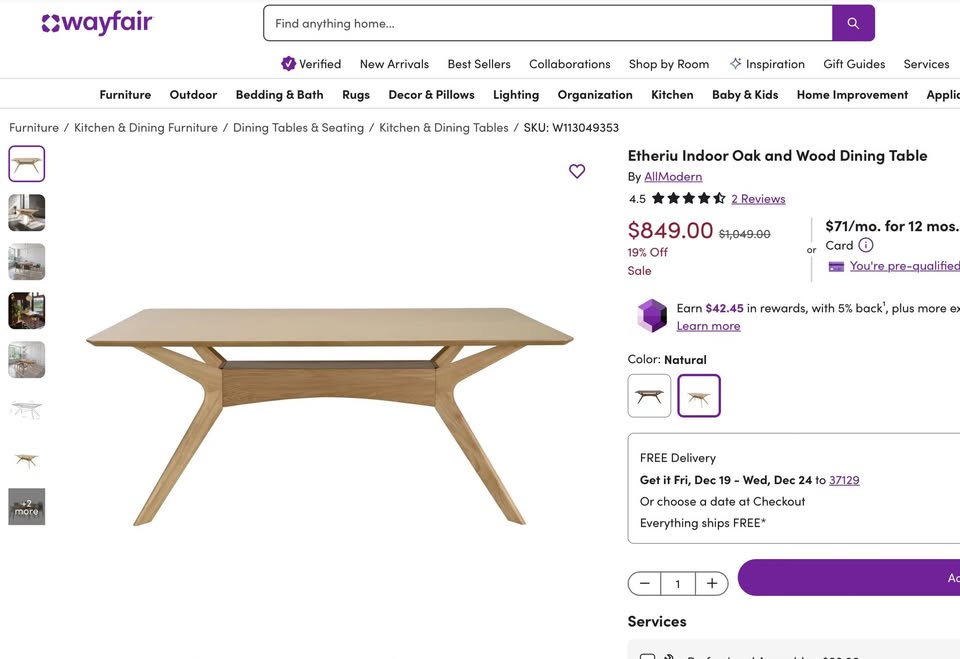
Task: Click the search magnifying glass icon
Action: (853, 22)
